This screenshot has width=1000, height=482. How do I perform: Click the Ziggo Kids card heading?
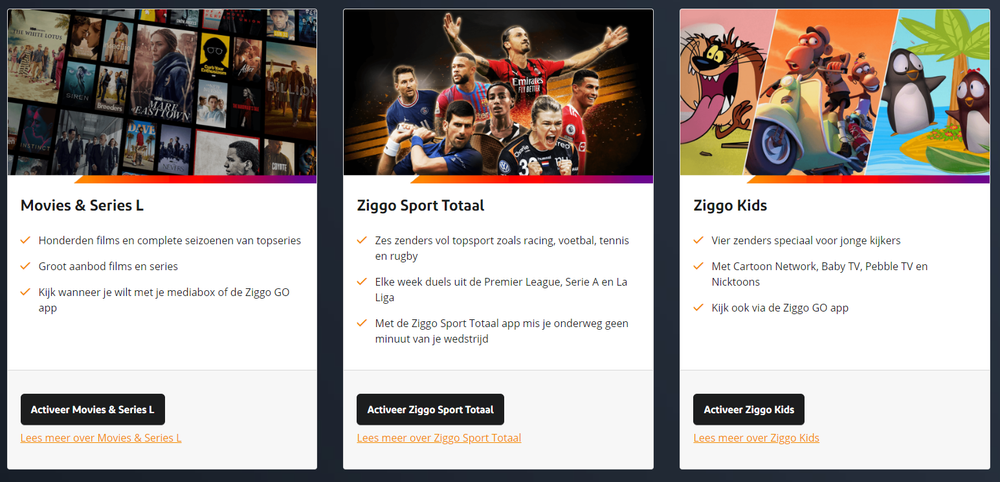click(730, 206)
